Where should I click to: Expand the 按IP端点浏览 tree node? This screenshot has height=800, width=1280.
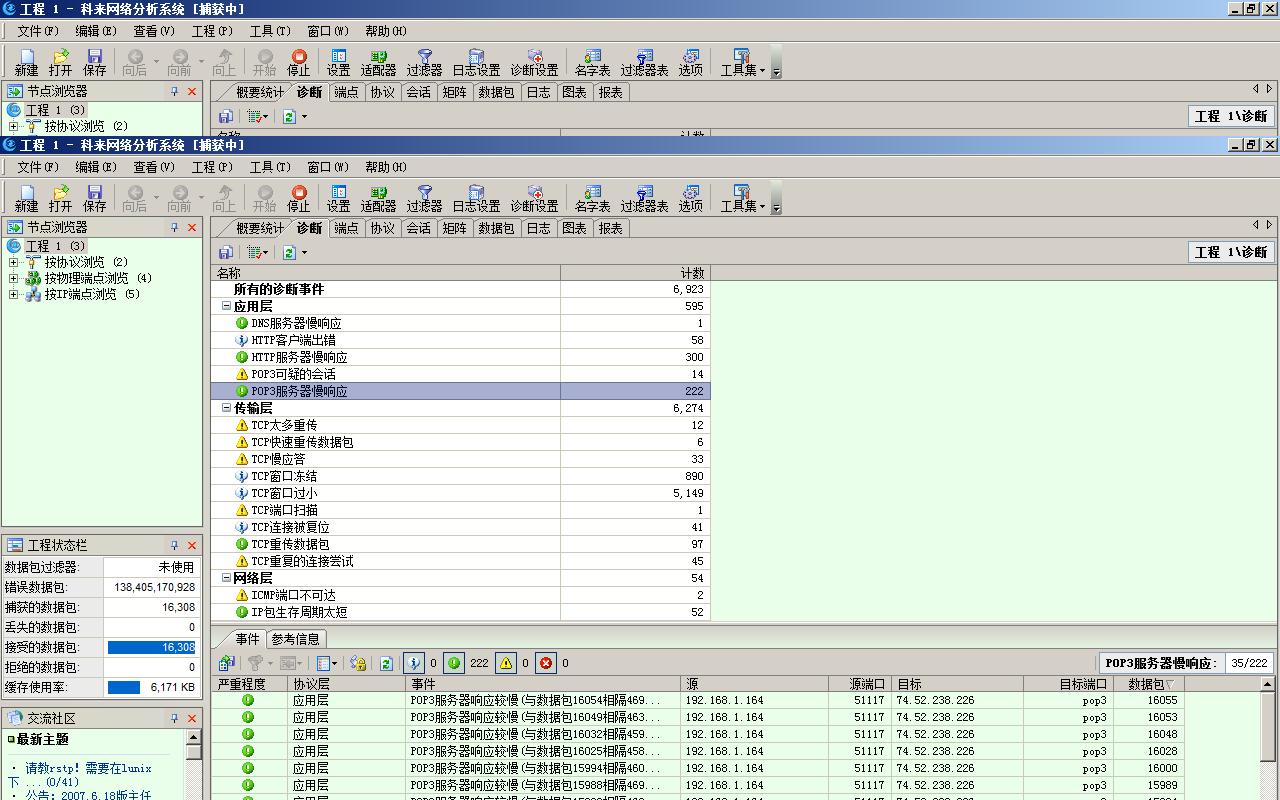coord(13,294)
